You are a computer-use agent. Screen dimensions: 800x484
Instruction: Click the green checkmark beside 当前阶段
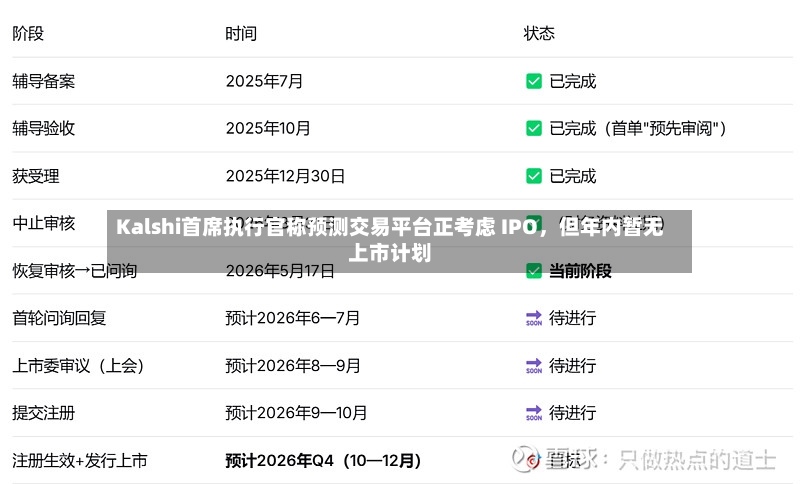pyautogui.click(x=534, y=271)
